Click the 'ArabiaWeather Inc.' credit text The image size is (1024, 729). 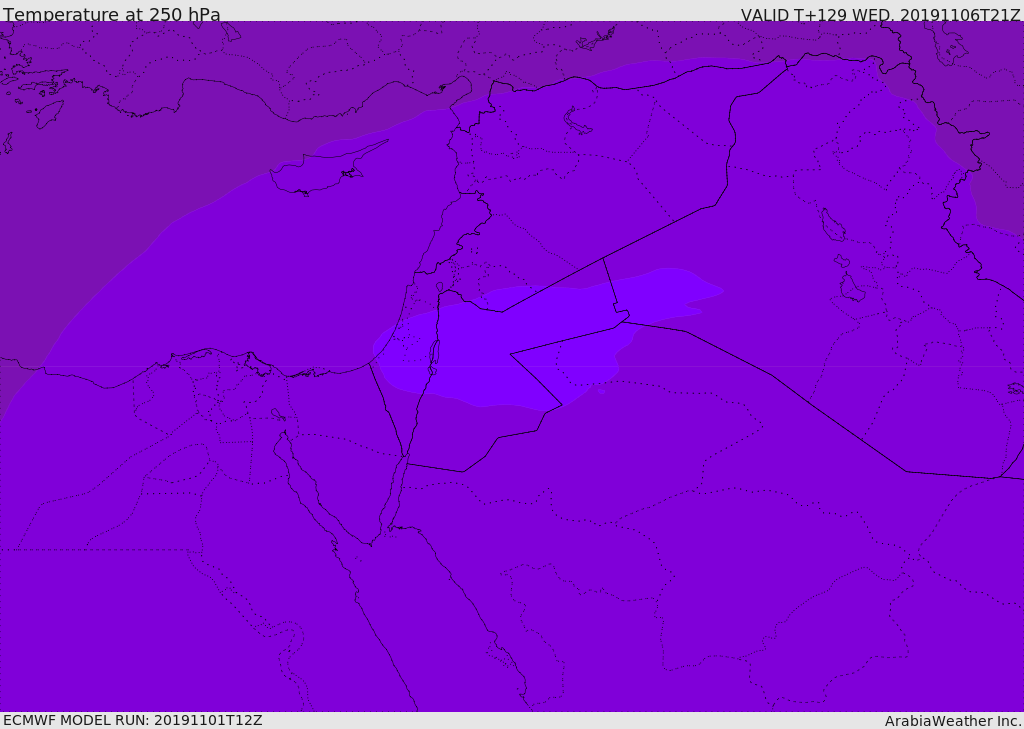coord(953,721)
